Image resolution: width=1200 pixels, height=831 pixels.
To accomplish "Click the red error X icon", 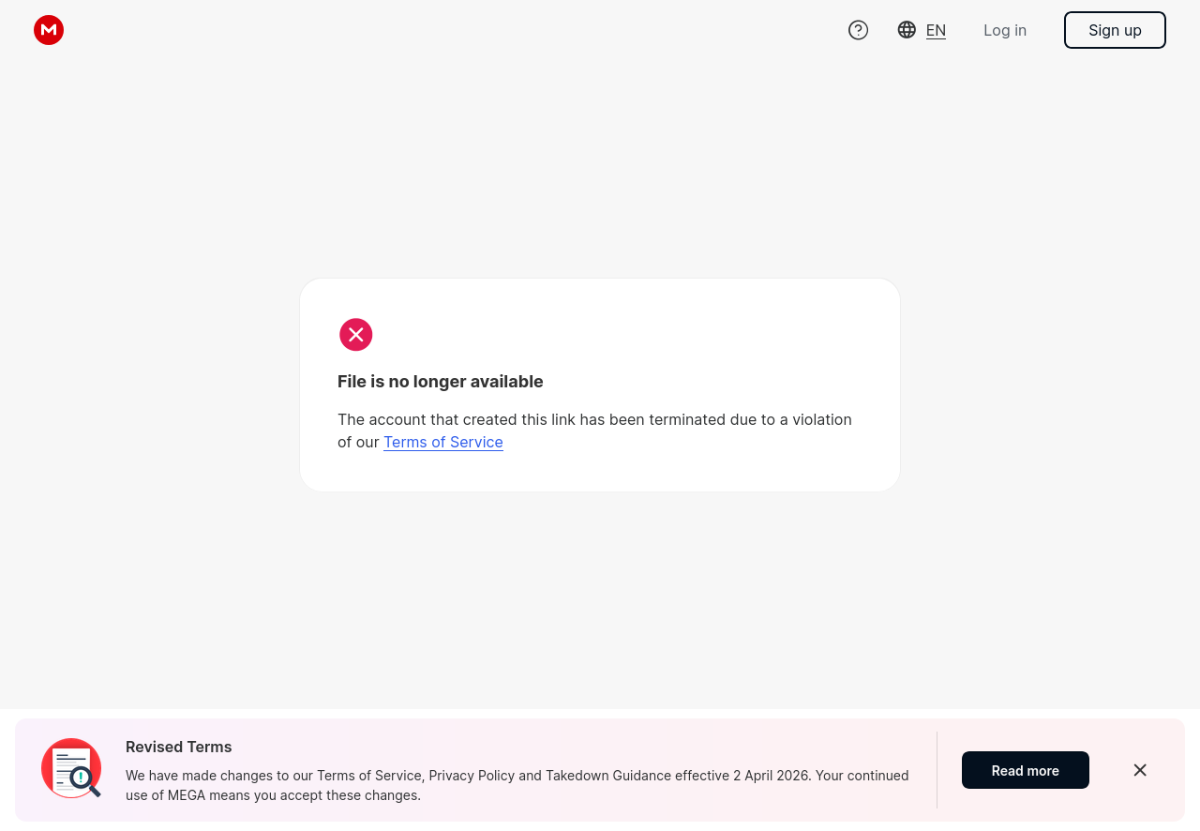I will (x=356, y=335).
